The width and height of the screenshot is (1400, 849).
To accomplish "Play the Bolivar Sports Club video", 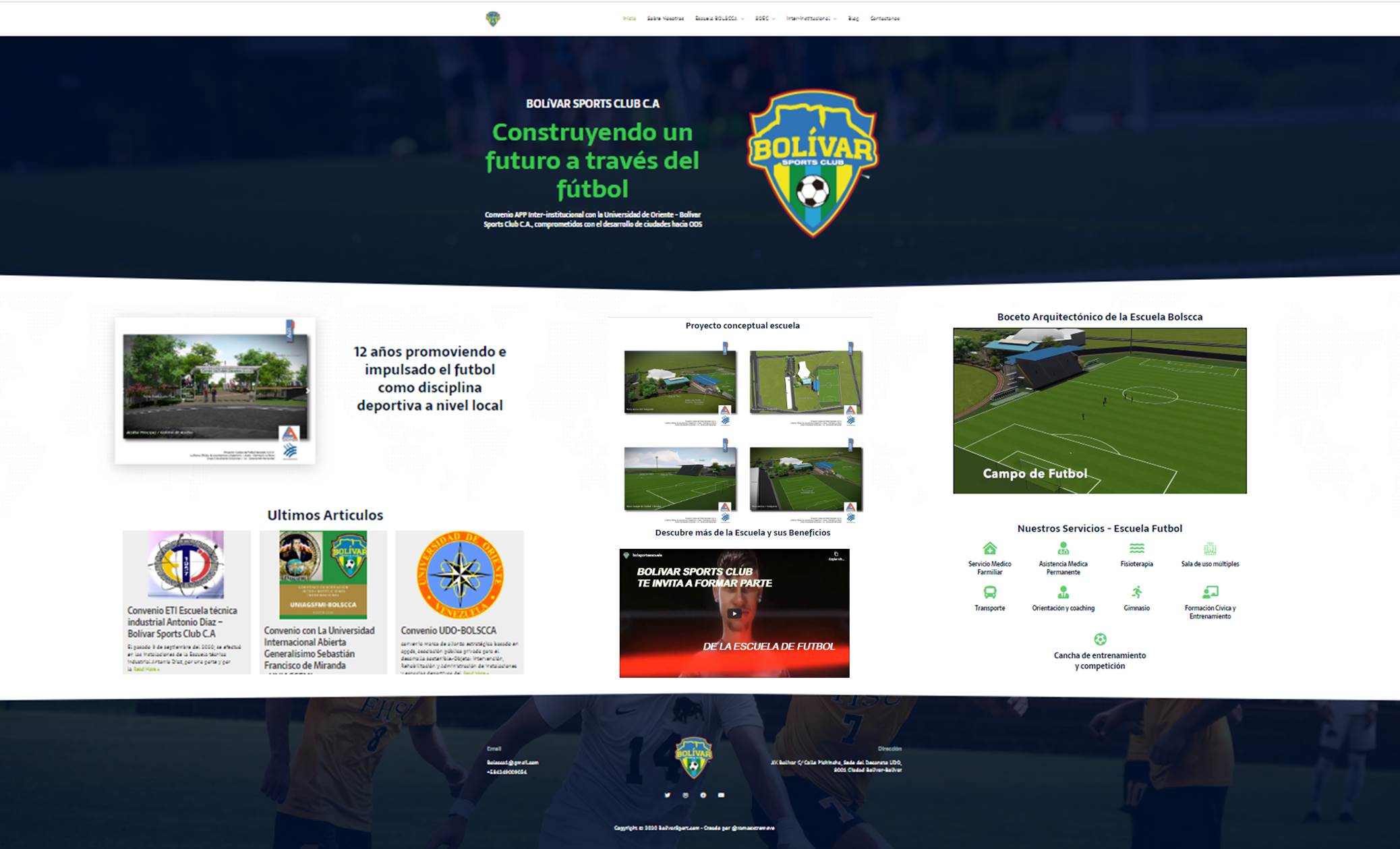I will [734, 613].
